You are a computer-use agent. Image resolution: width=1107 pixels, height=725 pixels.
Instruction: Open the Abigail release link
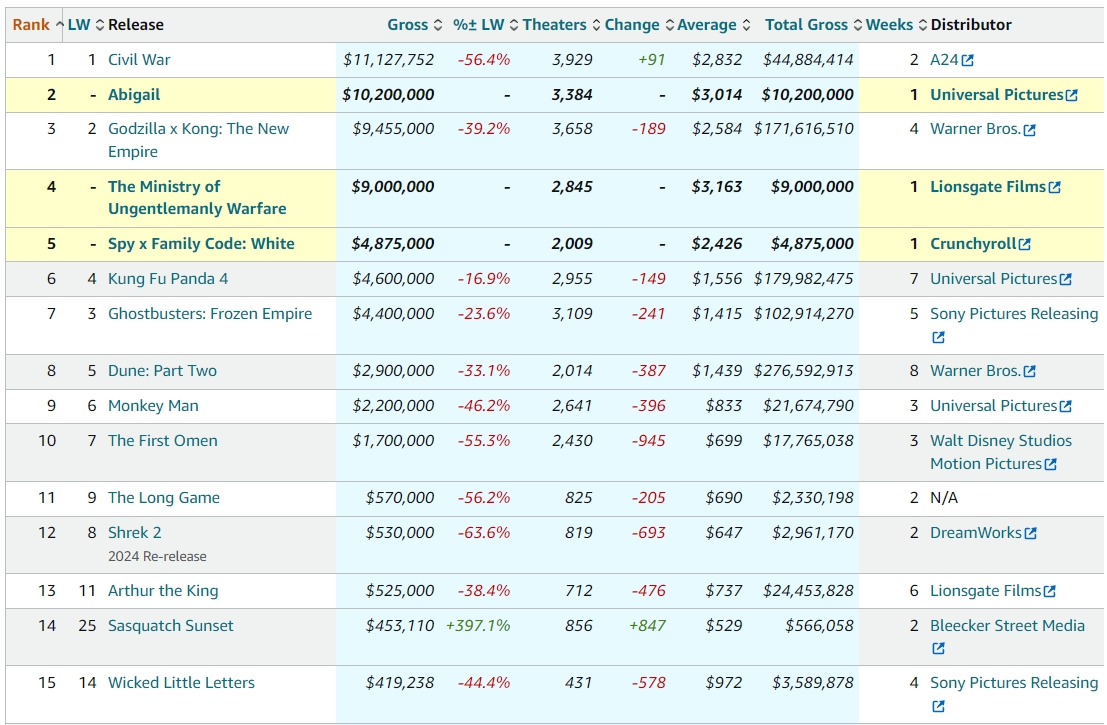(133, 95)
